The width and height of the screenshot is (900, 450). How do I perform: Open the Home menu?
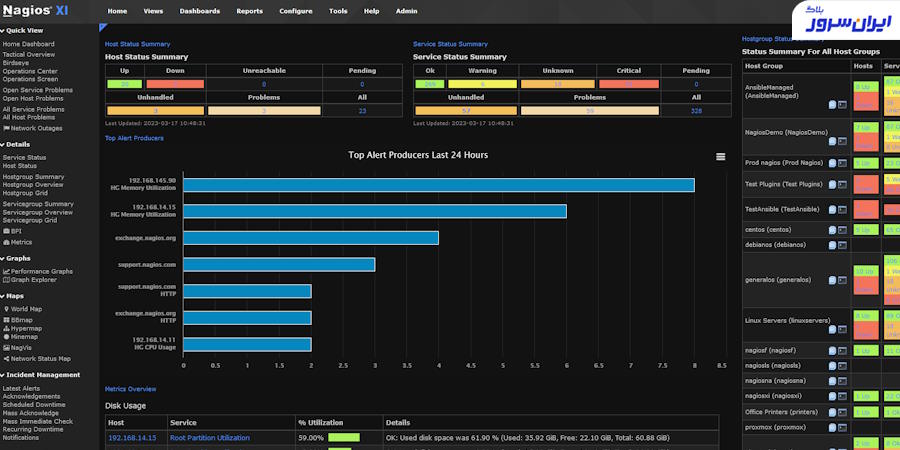point(117,11)
